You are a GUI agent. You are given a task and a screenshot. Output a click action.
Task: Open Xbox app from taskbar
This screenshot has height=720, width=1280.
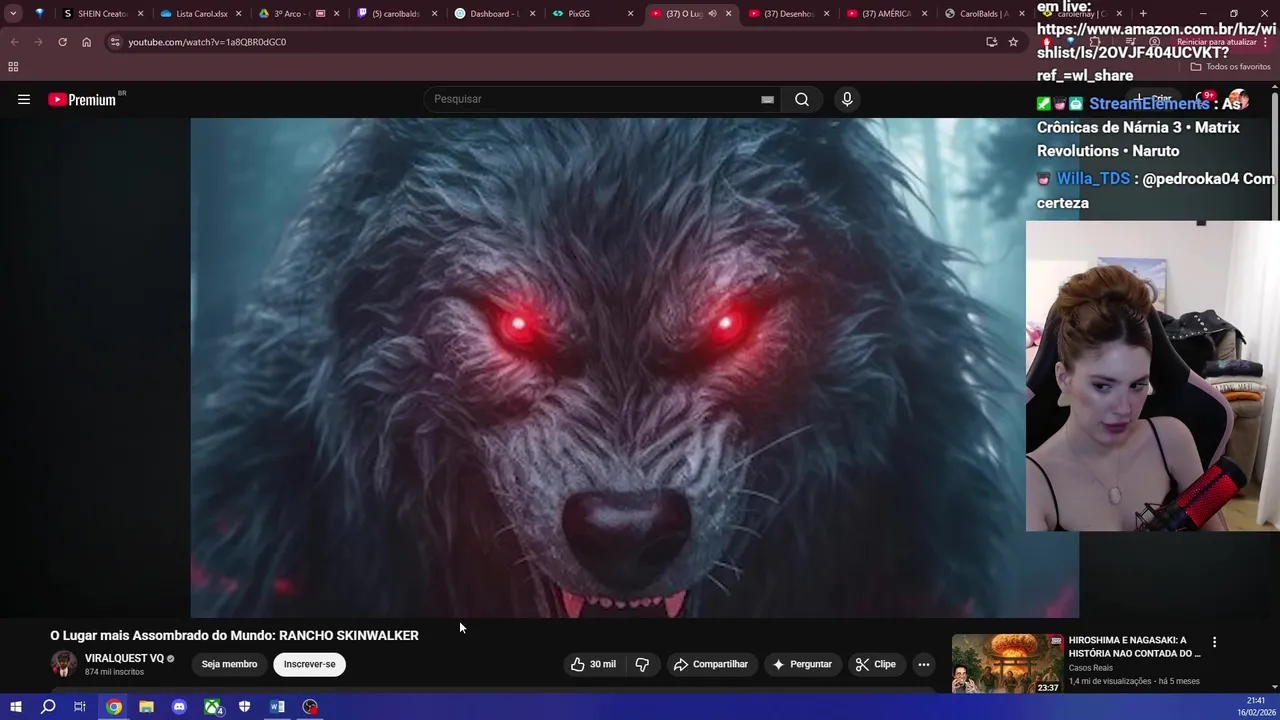click(x=213, y=707)
